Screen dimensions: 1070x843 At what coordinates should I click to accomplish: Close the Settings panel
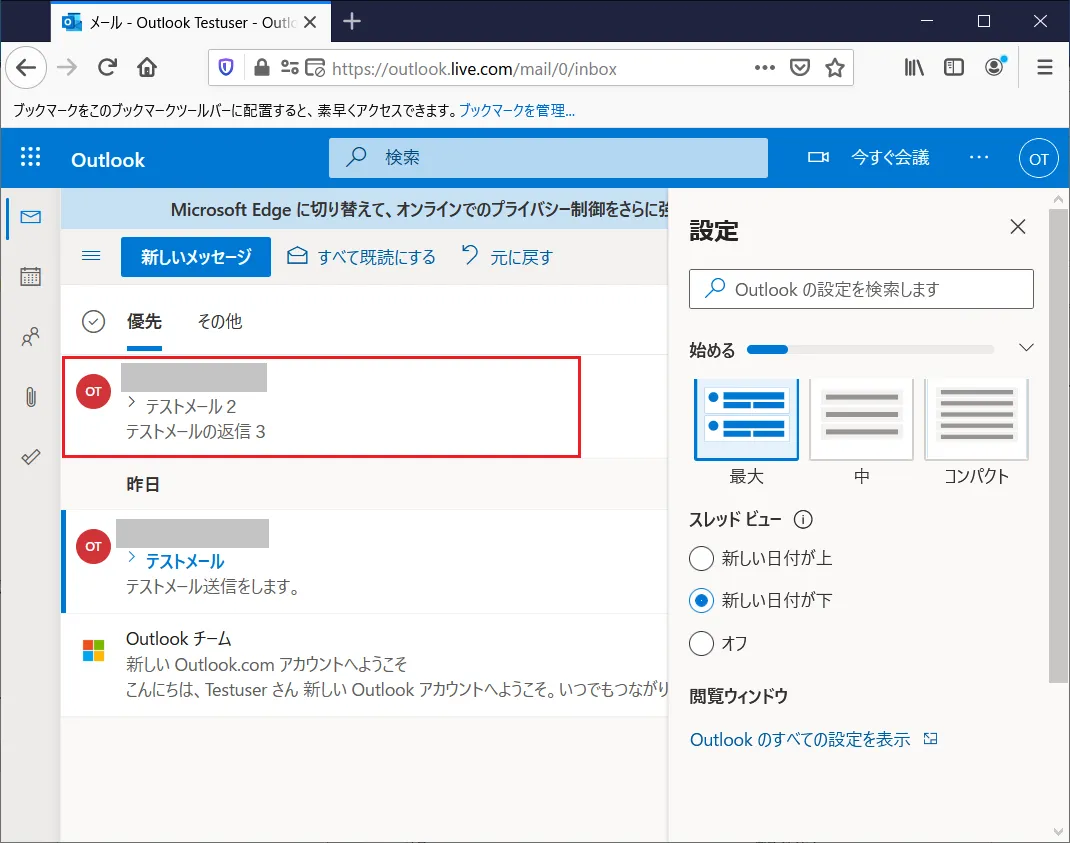point(1017,227)
